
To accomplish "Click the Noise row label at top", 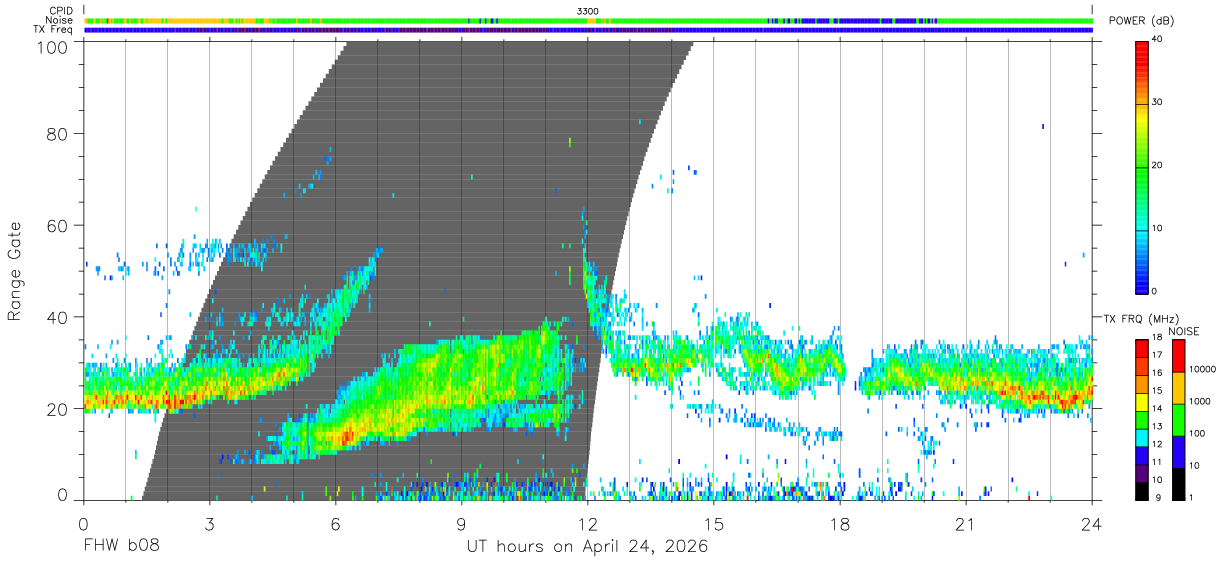I will 59,20.
